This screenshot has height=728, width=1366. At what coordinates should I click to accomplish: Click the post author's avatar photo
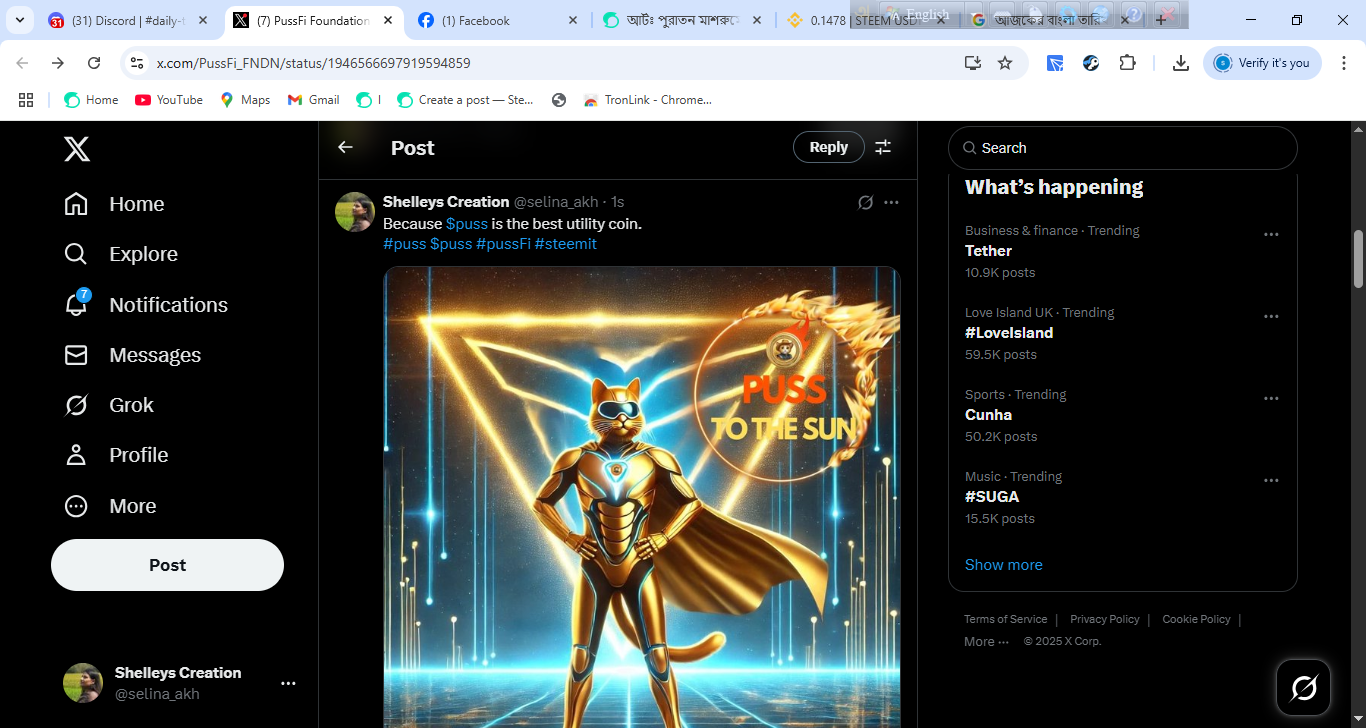point(355,212)
